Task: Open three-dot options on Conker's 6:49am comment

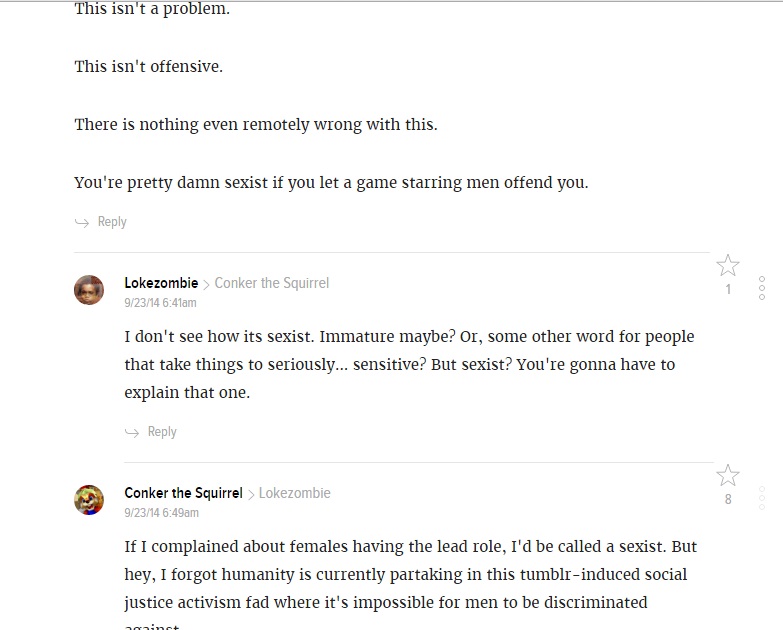Action: [x=762, y=498]
